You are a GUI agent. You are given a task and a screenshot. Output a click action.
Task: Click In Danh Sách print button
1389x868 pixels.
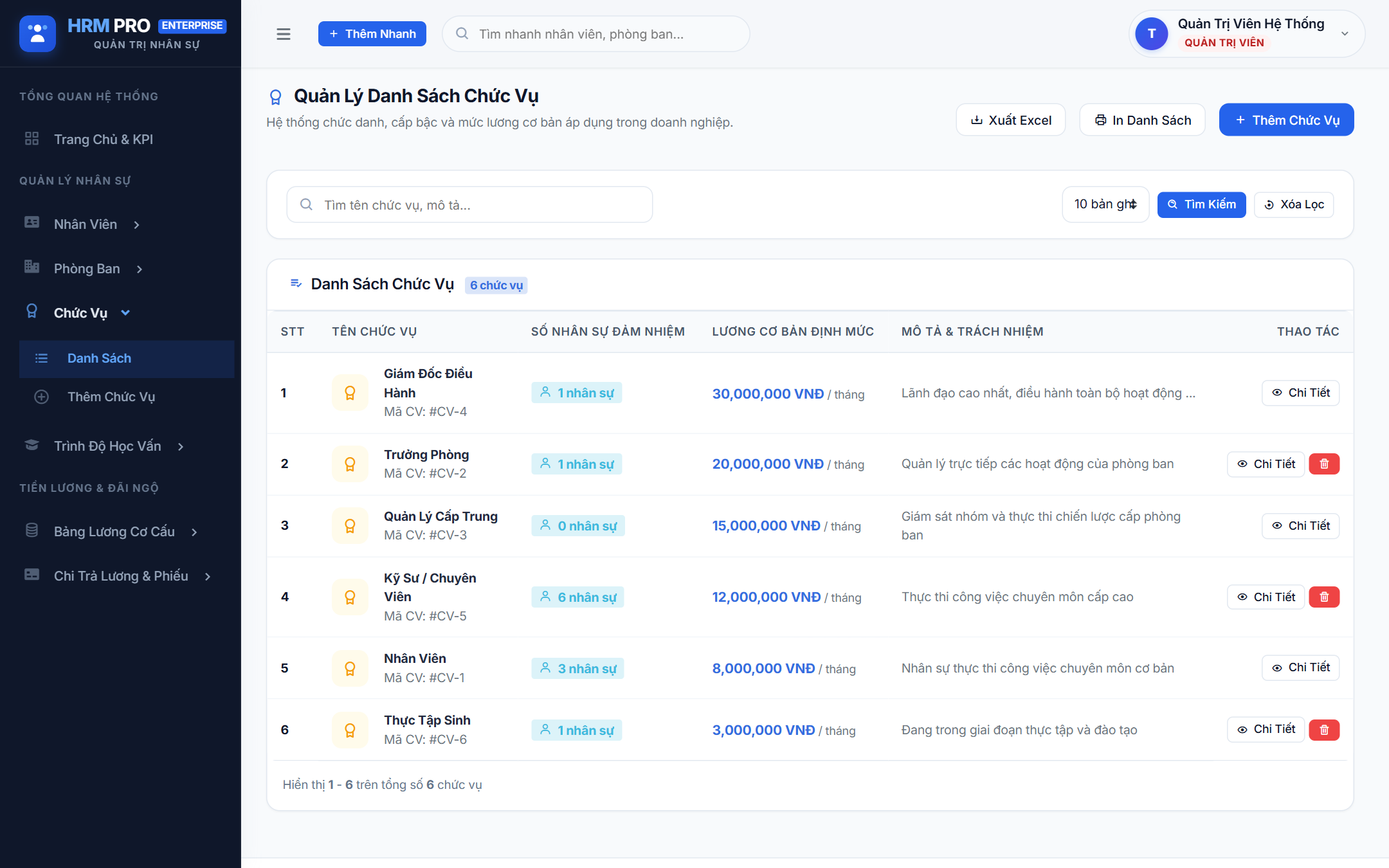1143,120
